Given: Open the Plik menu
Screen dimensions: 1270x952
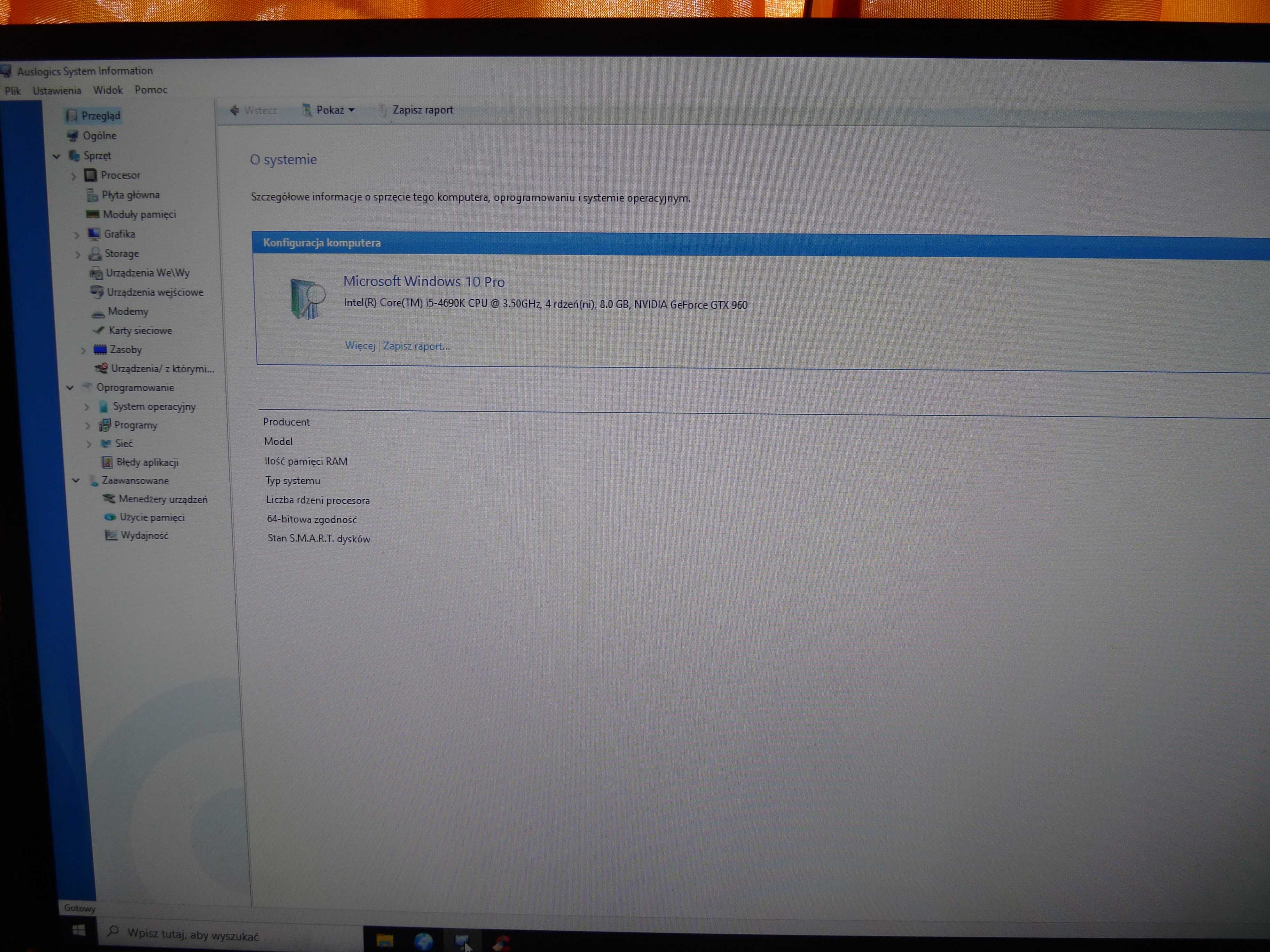Looking at the screenshot, I should (x=13, y=91).
